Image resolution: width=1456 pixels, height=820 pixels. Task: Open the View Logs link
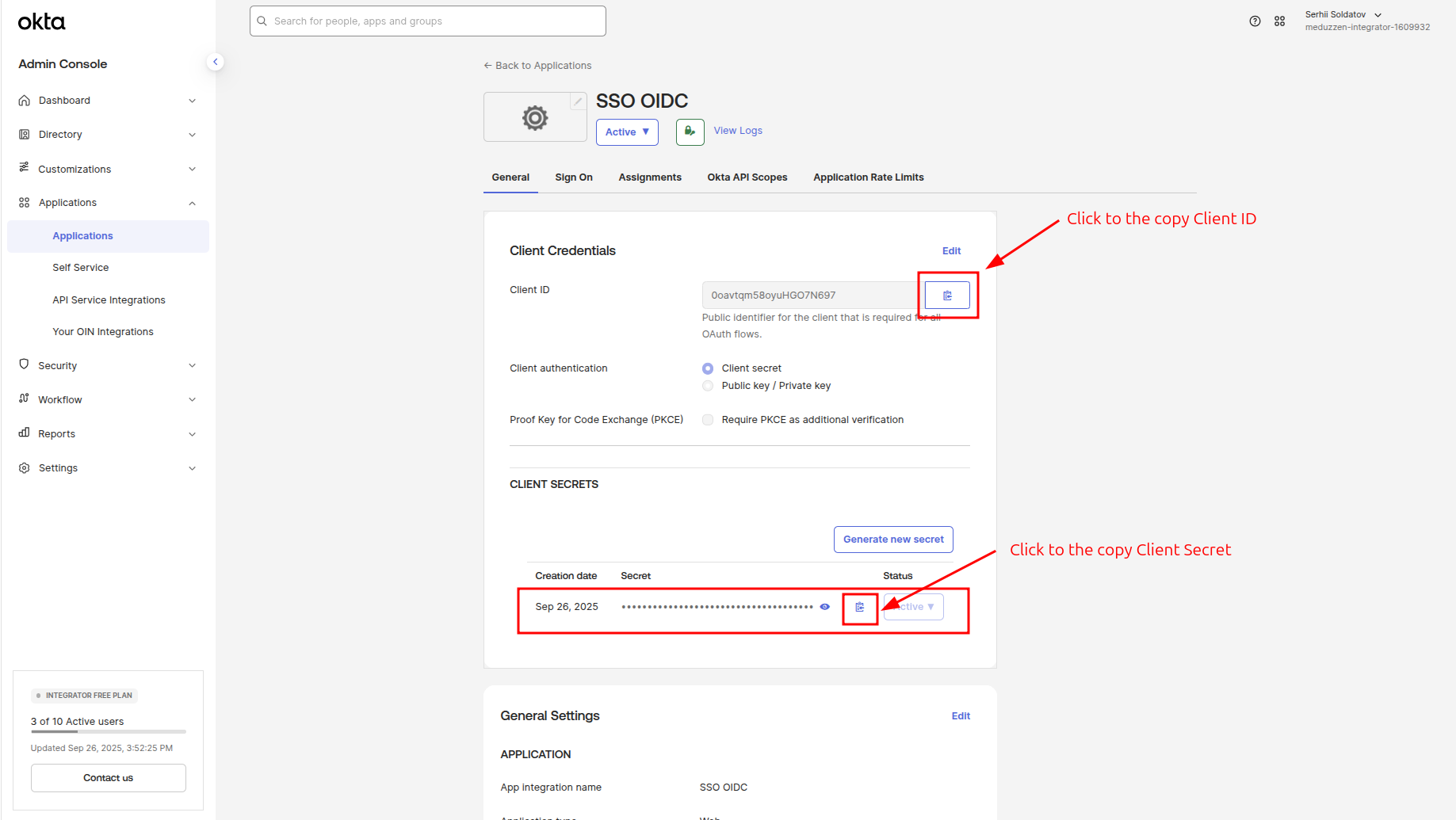(x=738, y=131)
